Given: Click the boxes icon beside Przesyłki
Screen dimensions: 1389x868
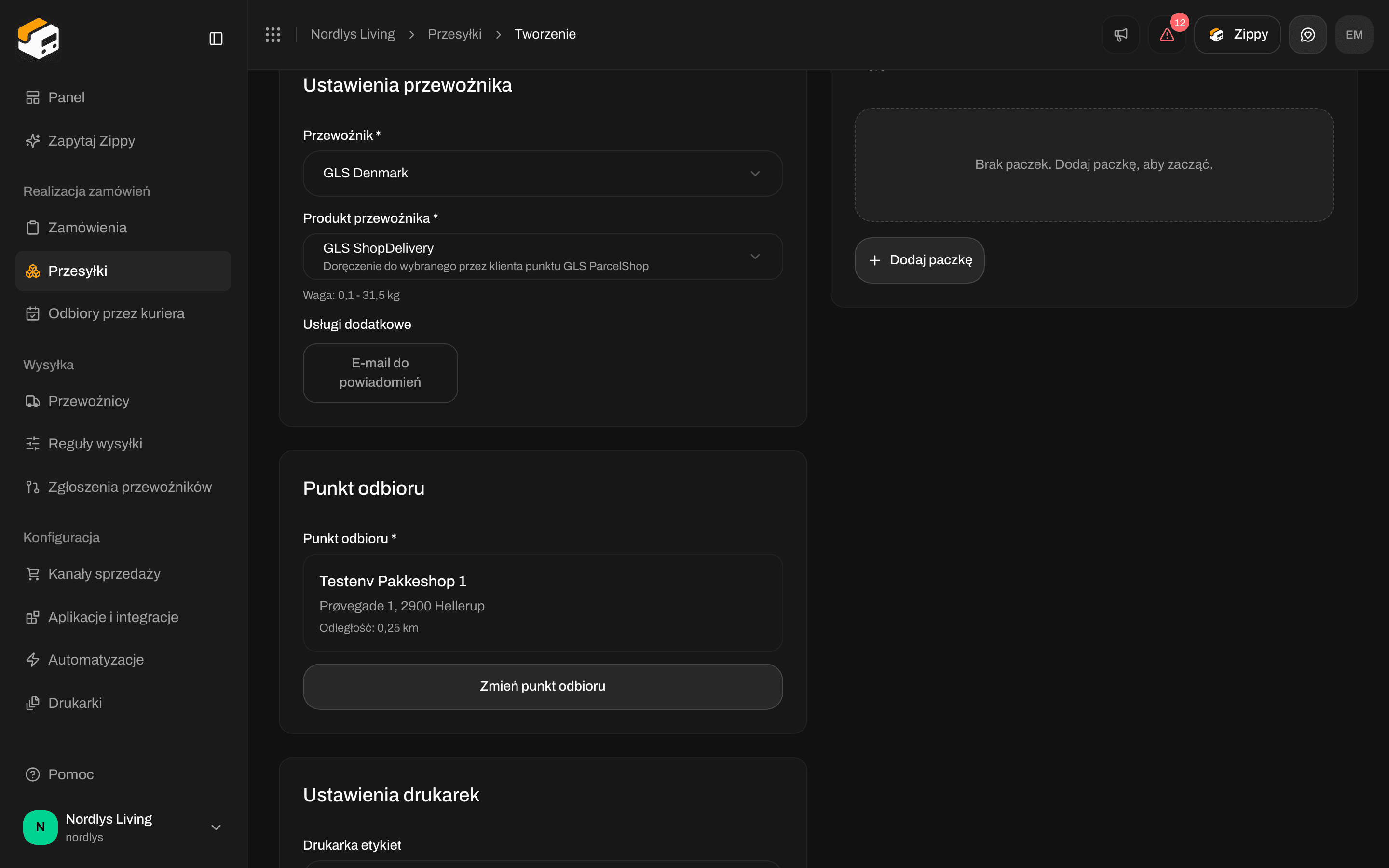Looking at the screenshot, I should pyautogui.click(x=33, y=271).
